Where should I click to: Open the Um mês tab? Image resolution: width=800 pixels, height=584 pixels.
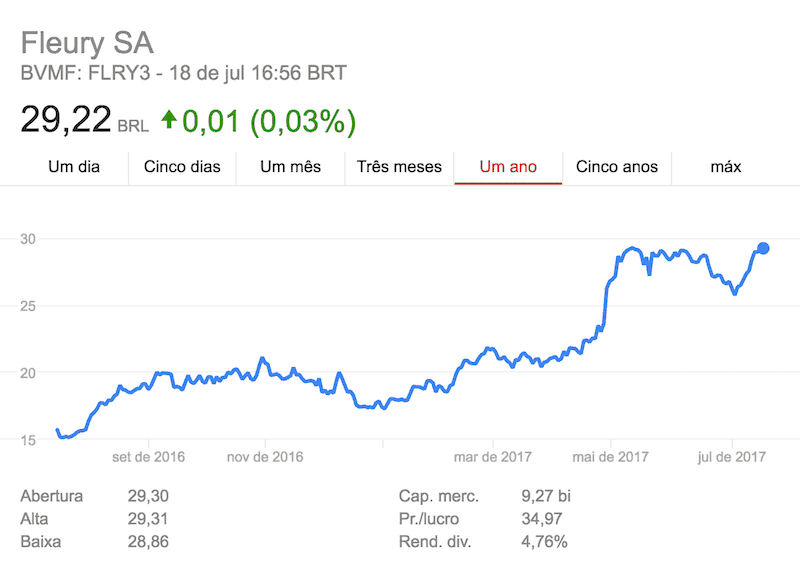pyautogui.click(x=290, y=167)
